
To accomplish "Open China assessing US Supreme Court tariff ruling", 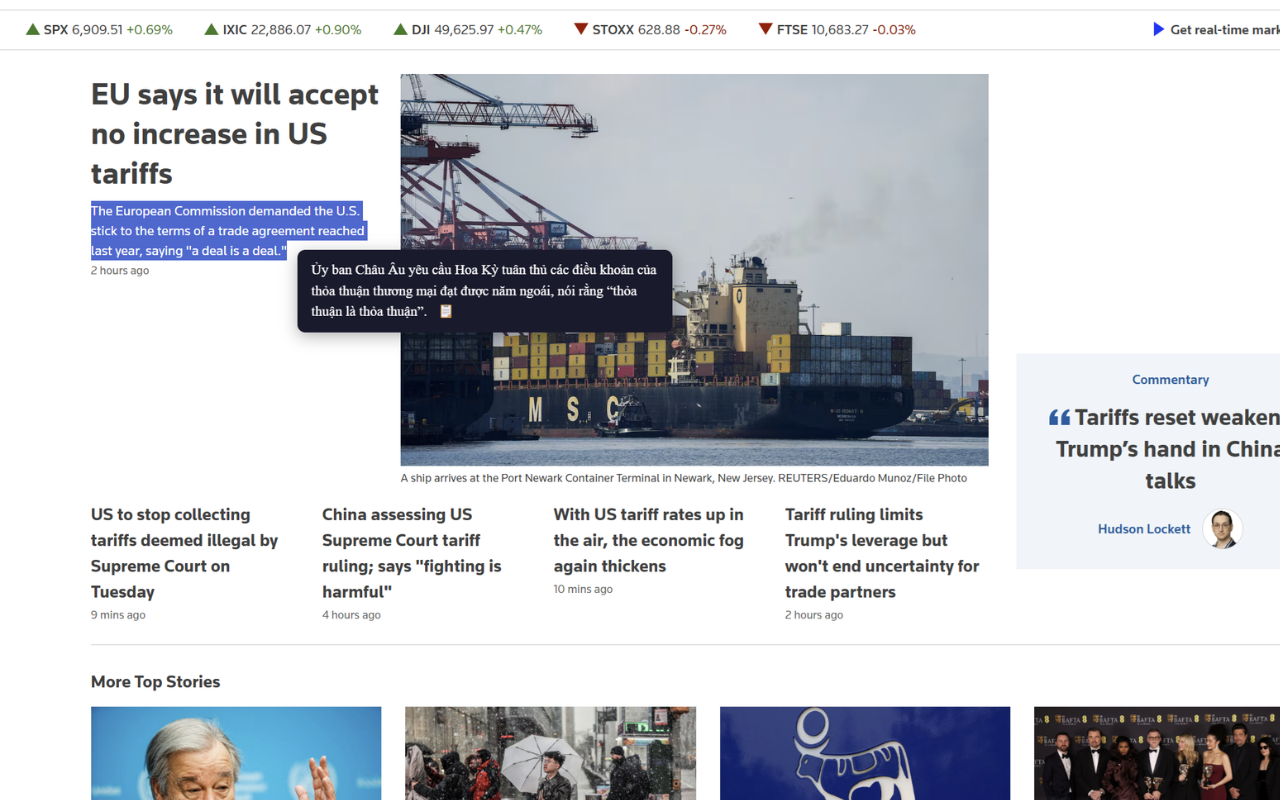I will [x=412, y=553].
